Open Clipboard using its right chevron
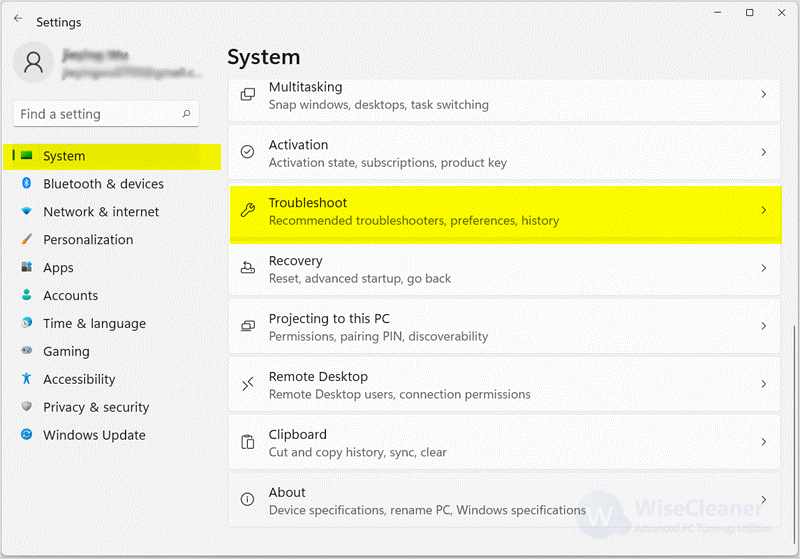The width and height of the screenshot is (800, 559). (x=764, y=442)
